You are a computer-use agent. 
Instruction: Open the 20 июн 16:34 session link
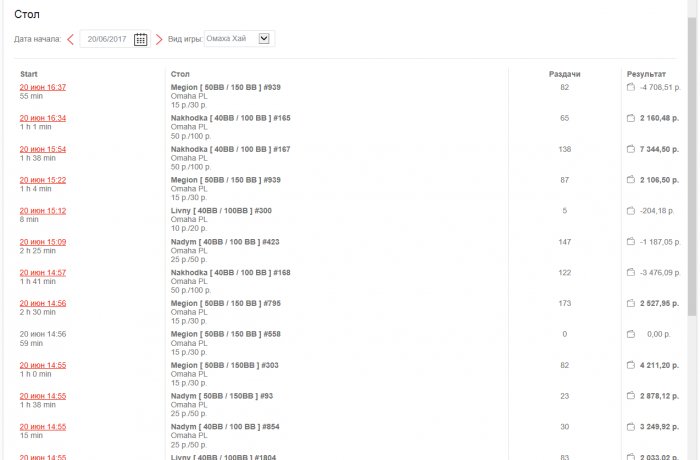43,118
